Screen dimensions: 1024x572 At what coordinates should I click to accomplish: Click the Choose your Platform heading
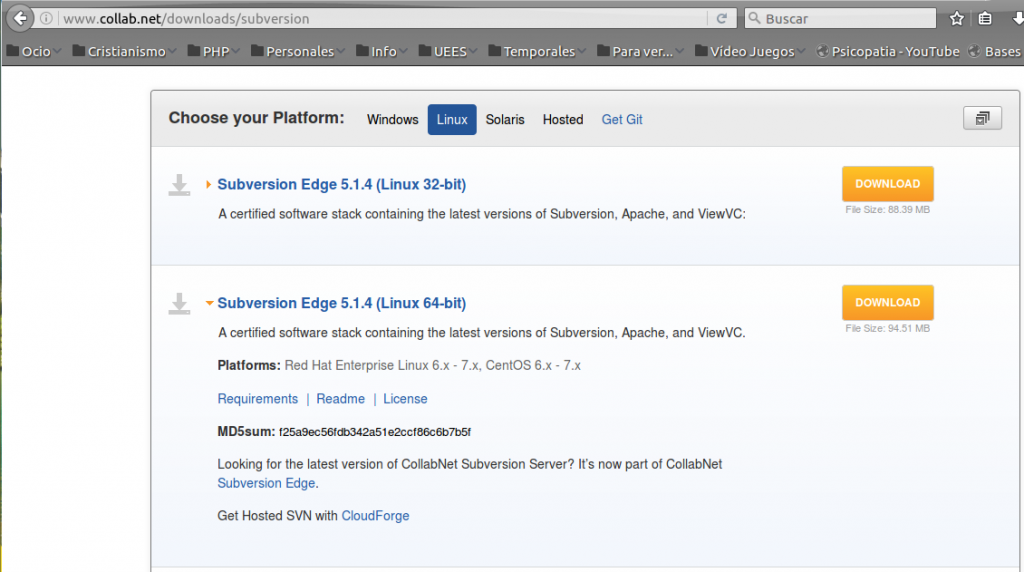coord(256,118)
